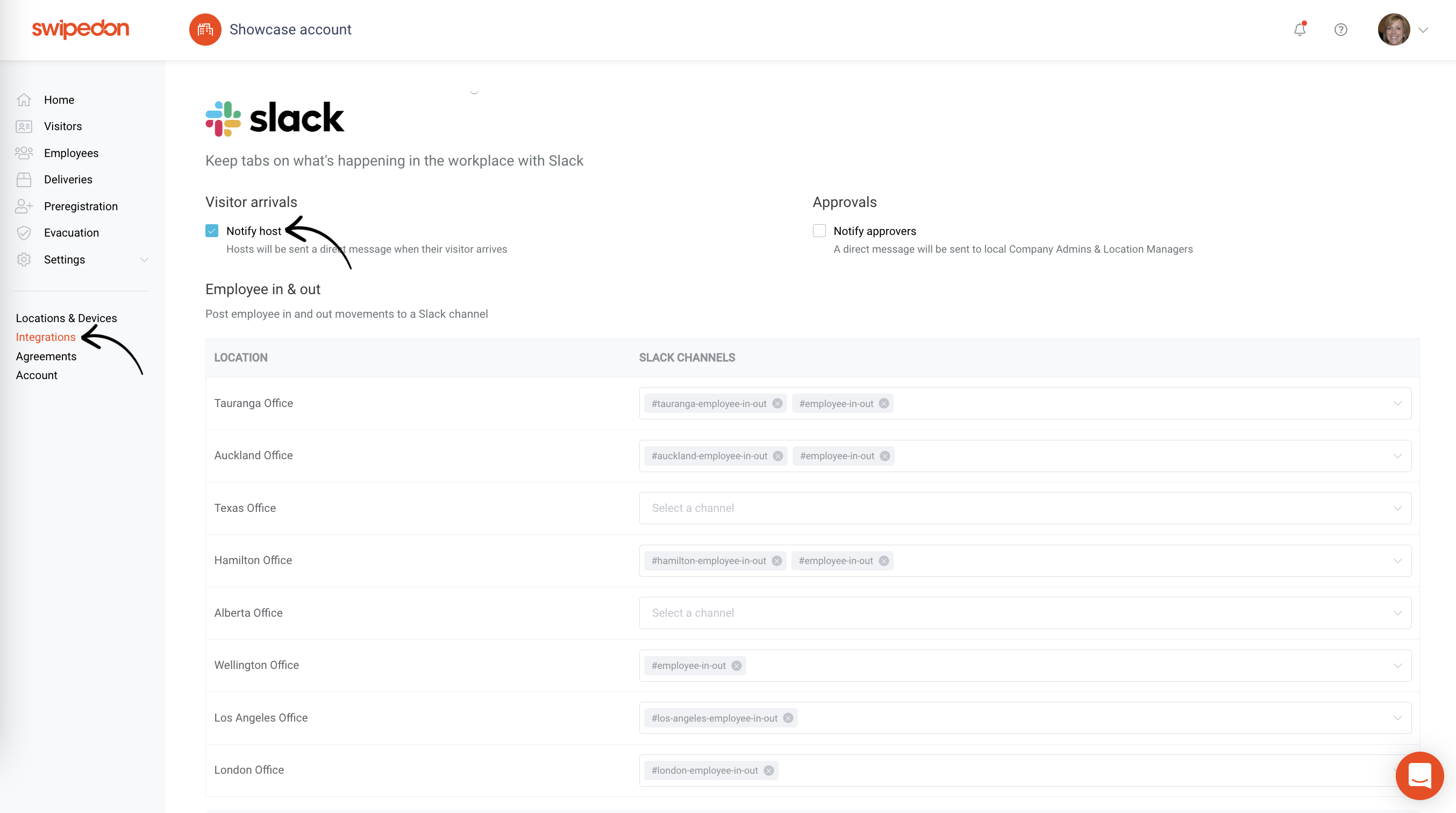This screenshot has height=813, width=1456.
Task: Click the Settings gear icon
Action: click(24, 260)
